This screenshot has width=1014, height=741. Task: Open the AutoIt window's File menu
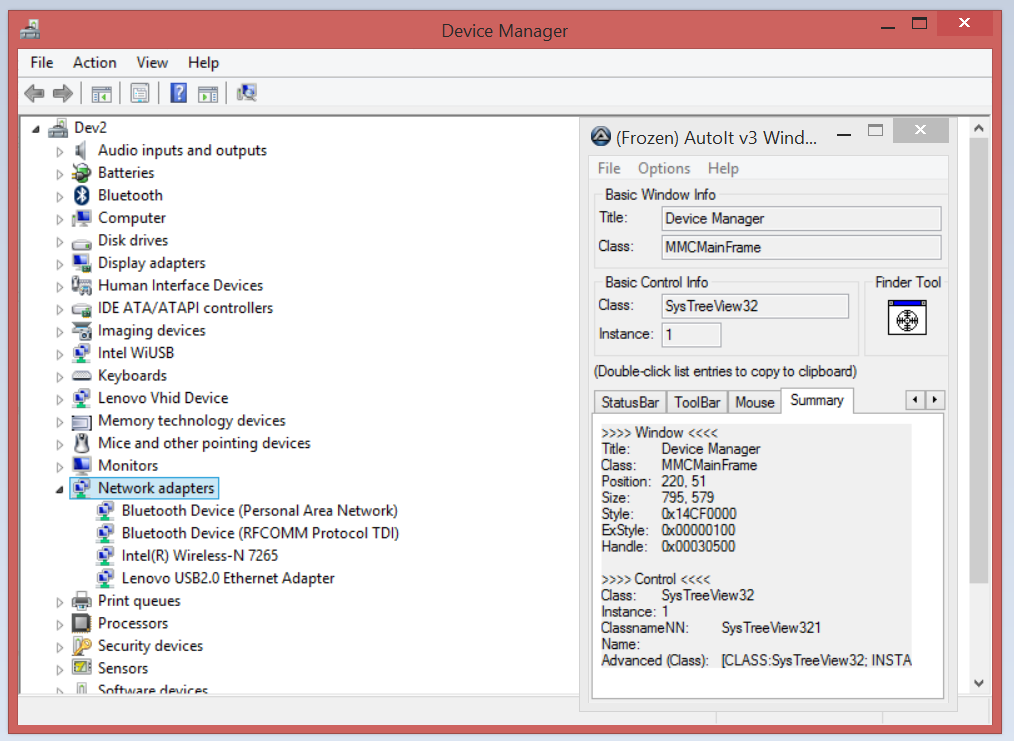[609, 168]
